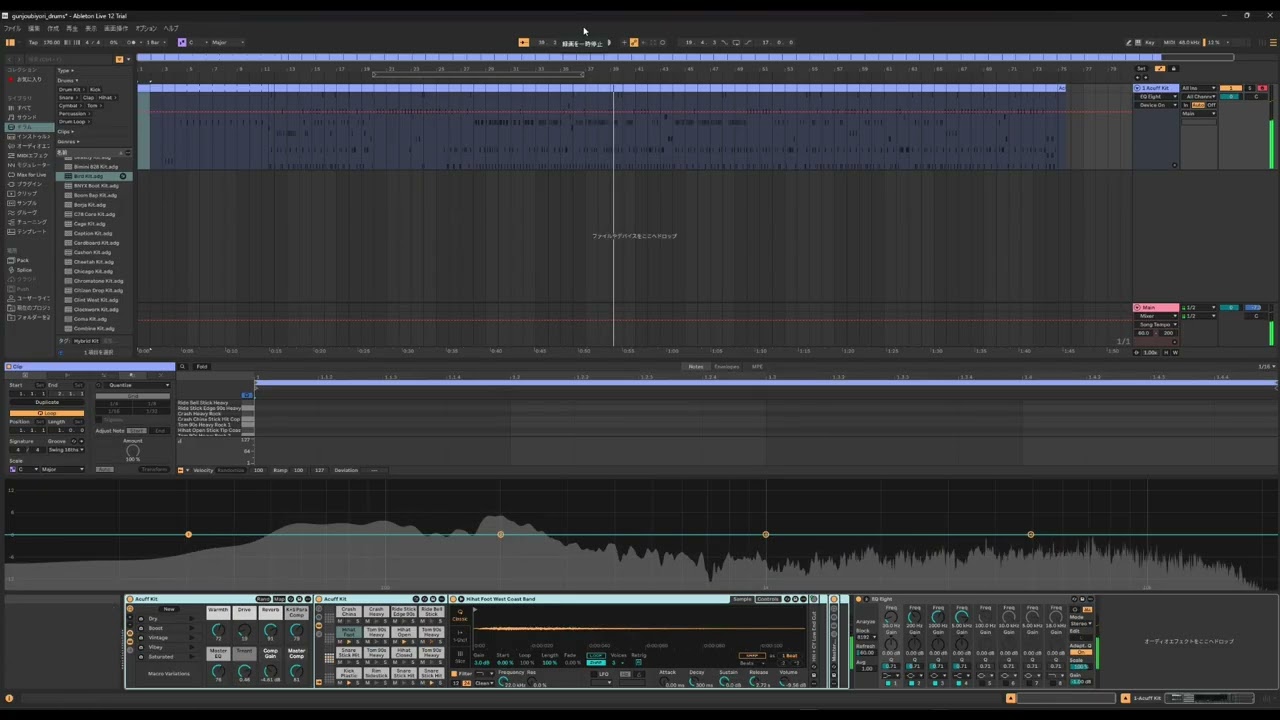
Task: Toggle the browser show/hide icon
Action: pyautogui.click(x=10, y=42)
